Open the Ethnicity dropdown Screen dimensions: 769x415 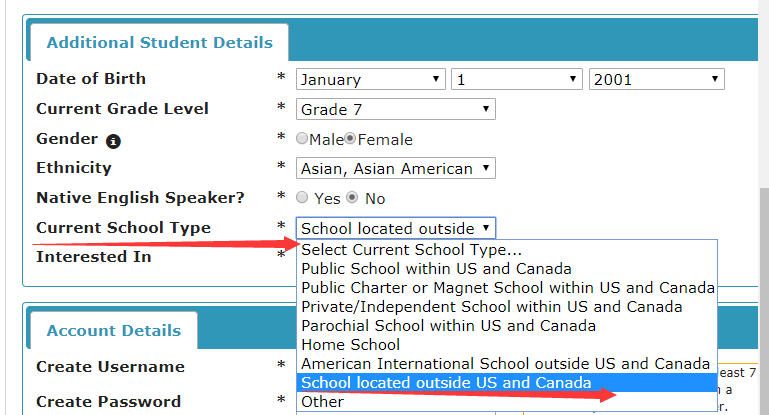(x=396, y=168)
